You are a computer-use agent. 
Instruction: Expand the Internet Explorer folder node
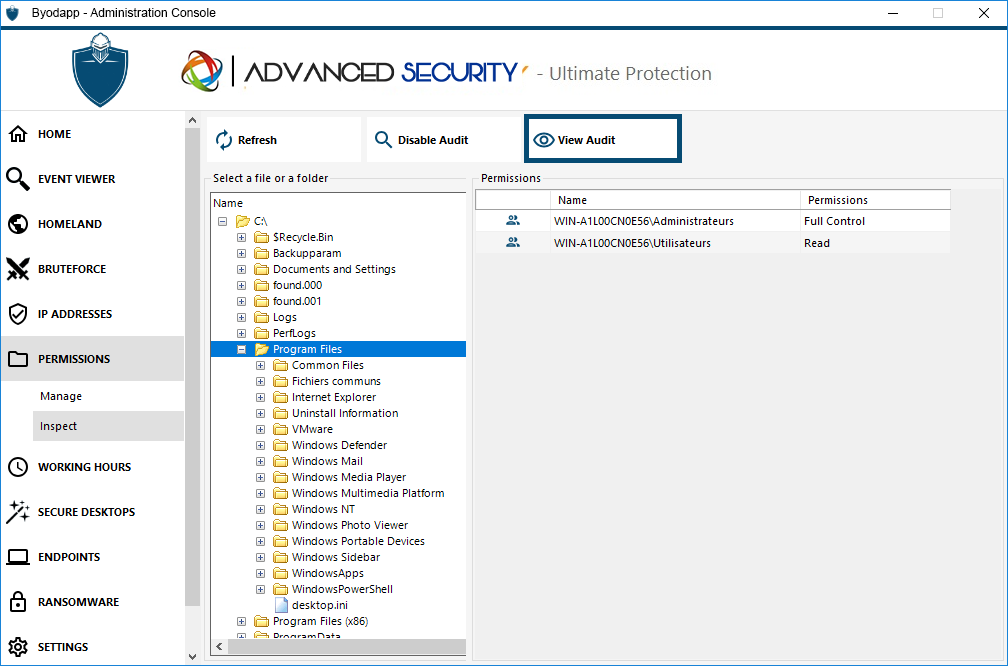(260, 397)
